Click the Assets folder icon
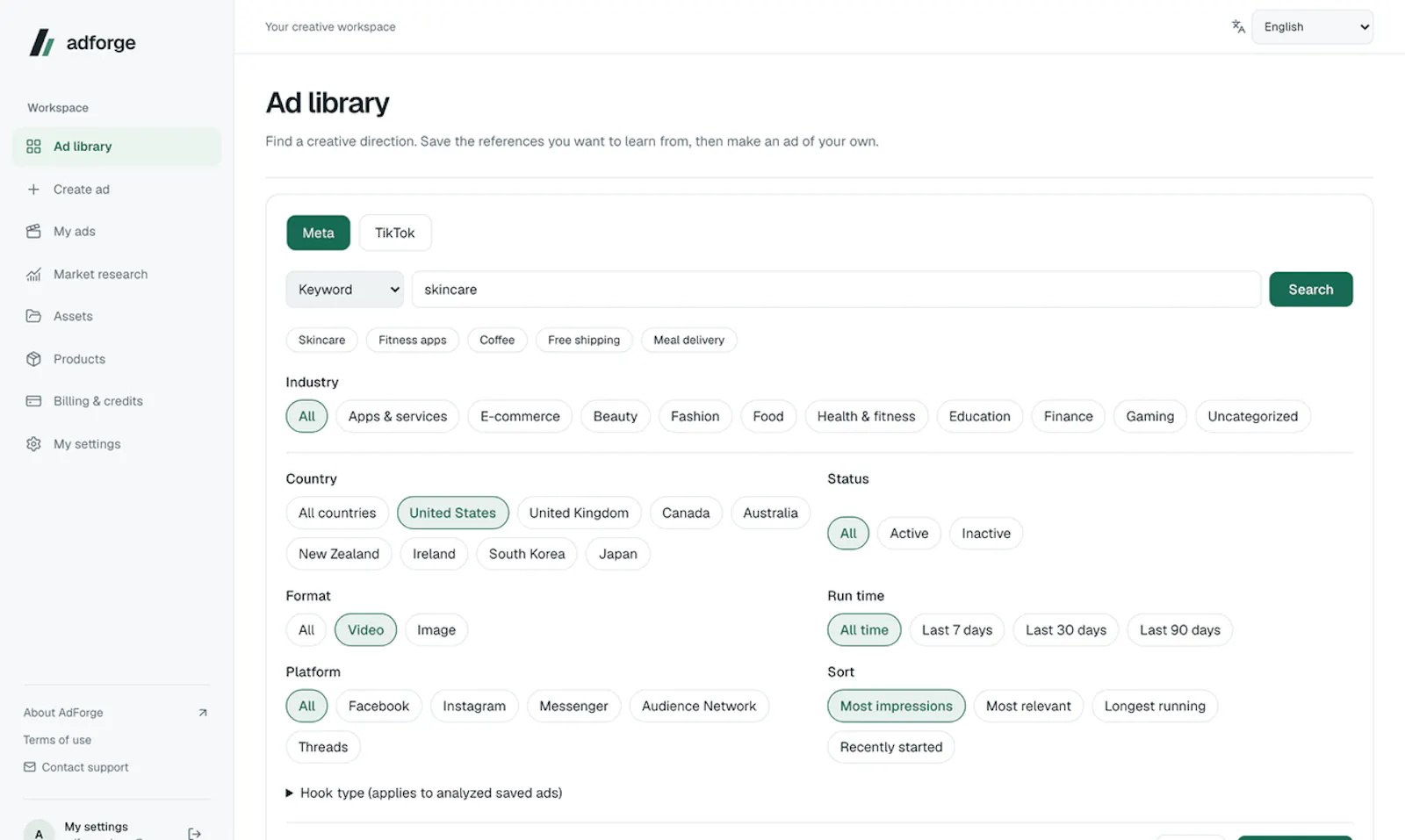 33,316
